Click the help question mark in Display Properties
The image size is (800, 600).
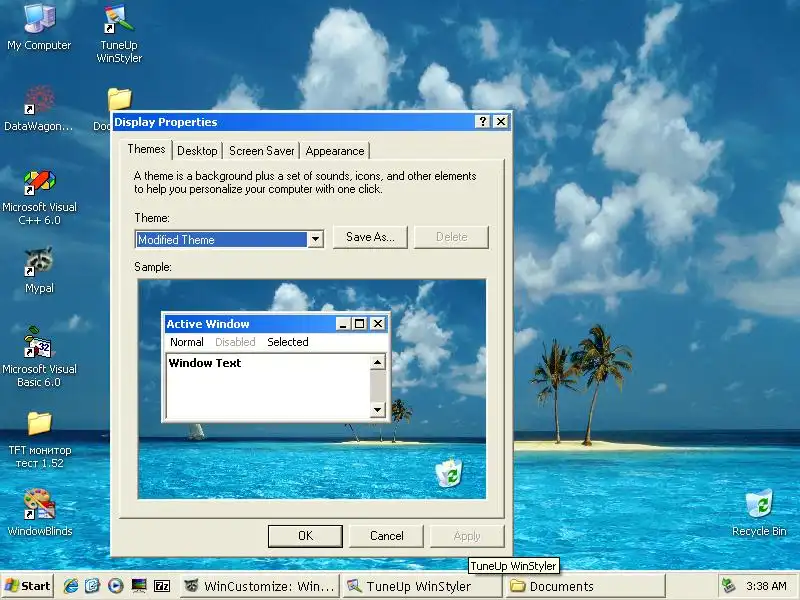click(482, 121)
